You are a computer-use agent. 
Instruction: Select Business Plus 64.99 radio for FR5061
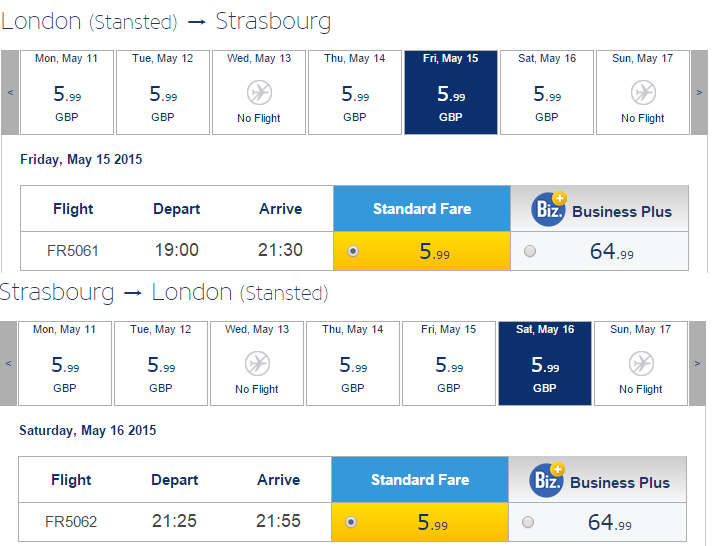coord(530,251)
